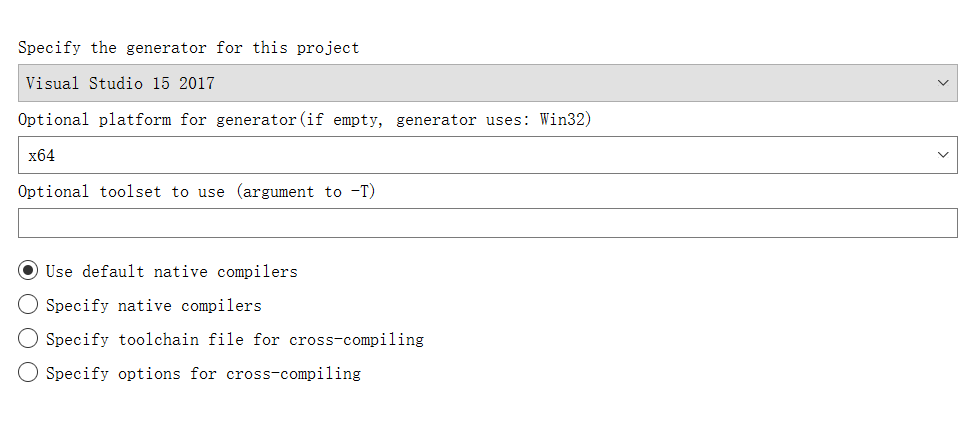Enable "Specify toolchain file for cross-compiling" radio button
This screenshot has width=970, height=441.
pyautogui.click(x=29, y=339)
